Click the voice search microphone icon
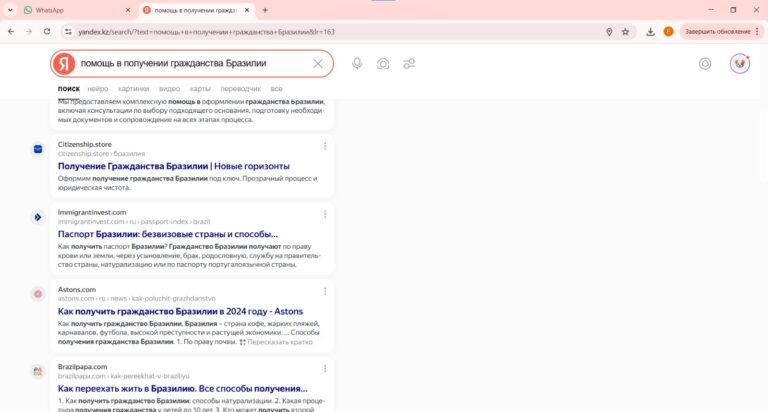768x412 pixels. coord(357,64)
